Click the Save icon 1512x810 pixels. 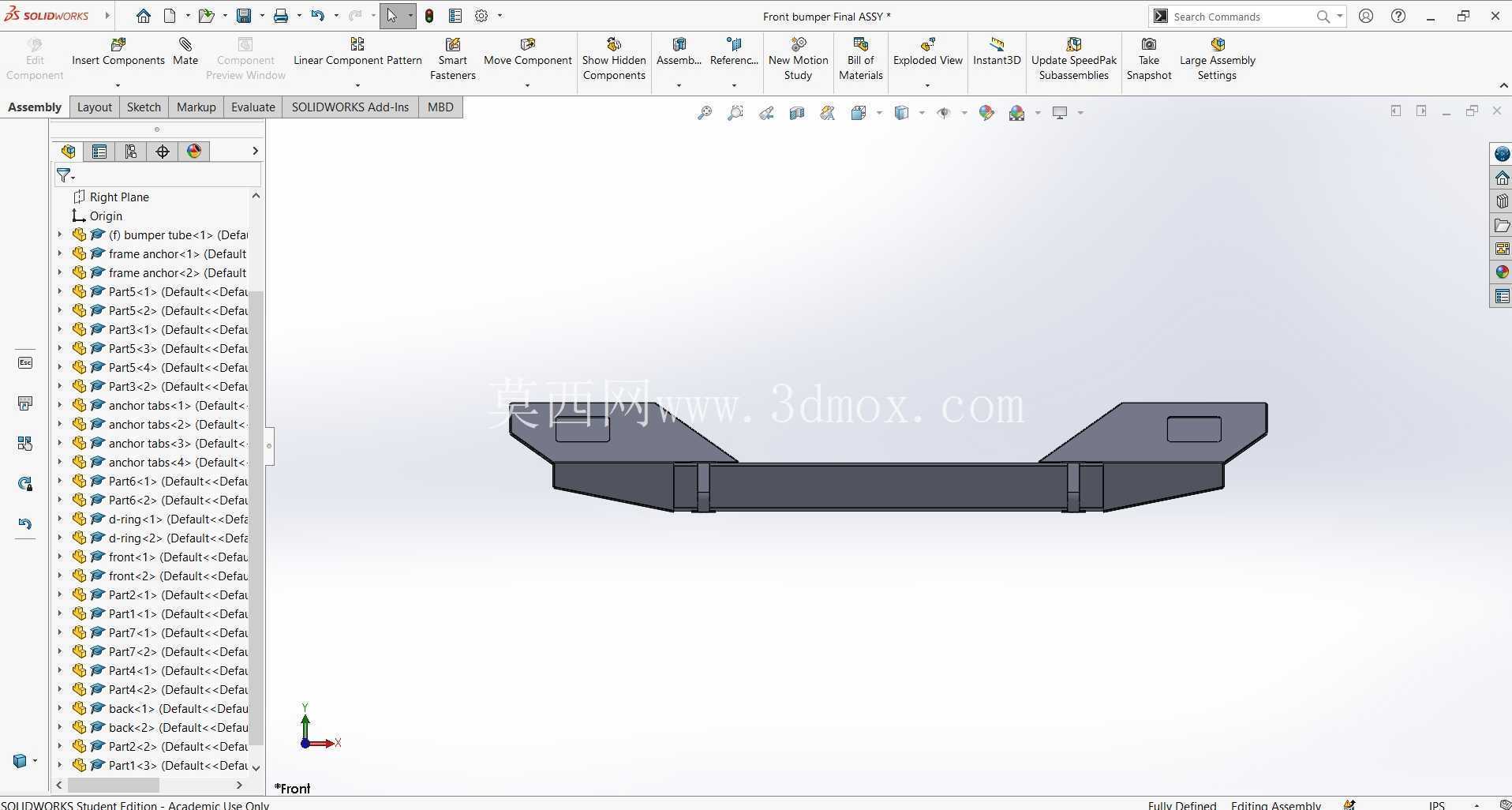pos(244,16)
